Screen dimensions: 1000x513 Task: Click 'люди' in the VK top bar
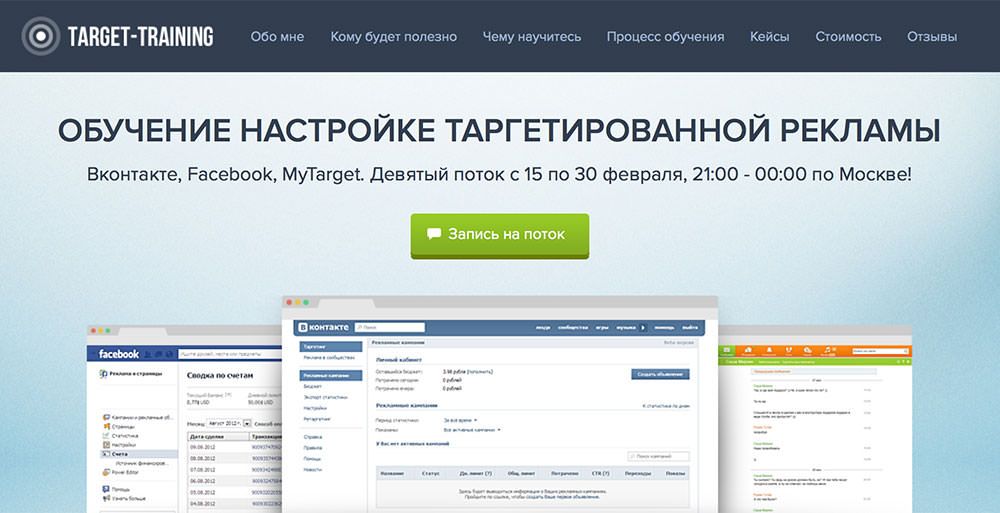pyautogui.click(x=543, y=327)
